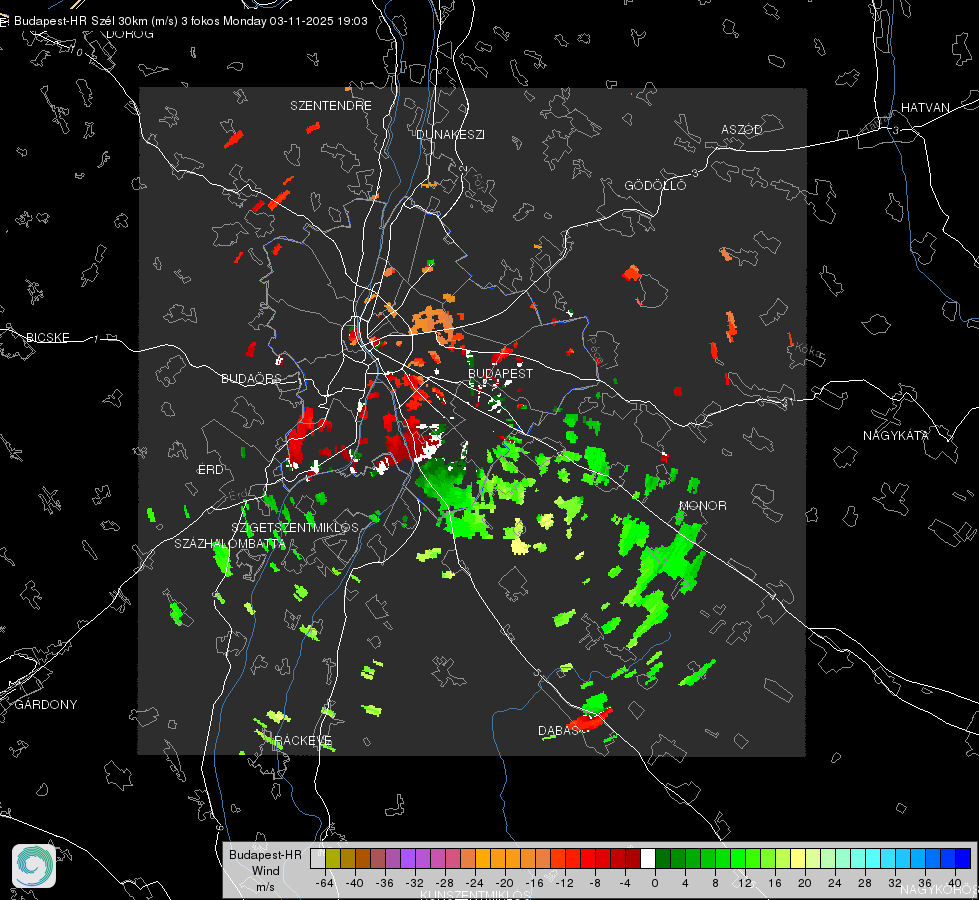Select the -12 tick label in the legend
Image resolution: width=979 pixels, height=900 pixels.
565,883
